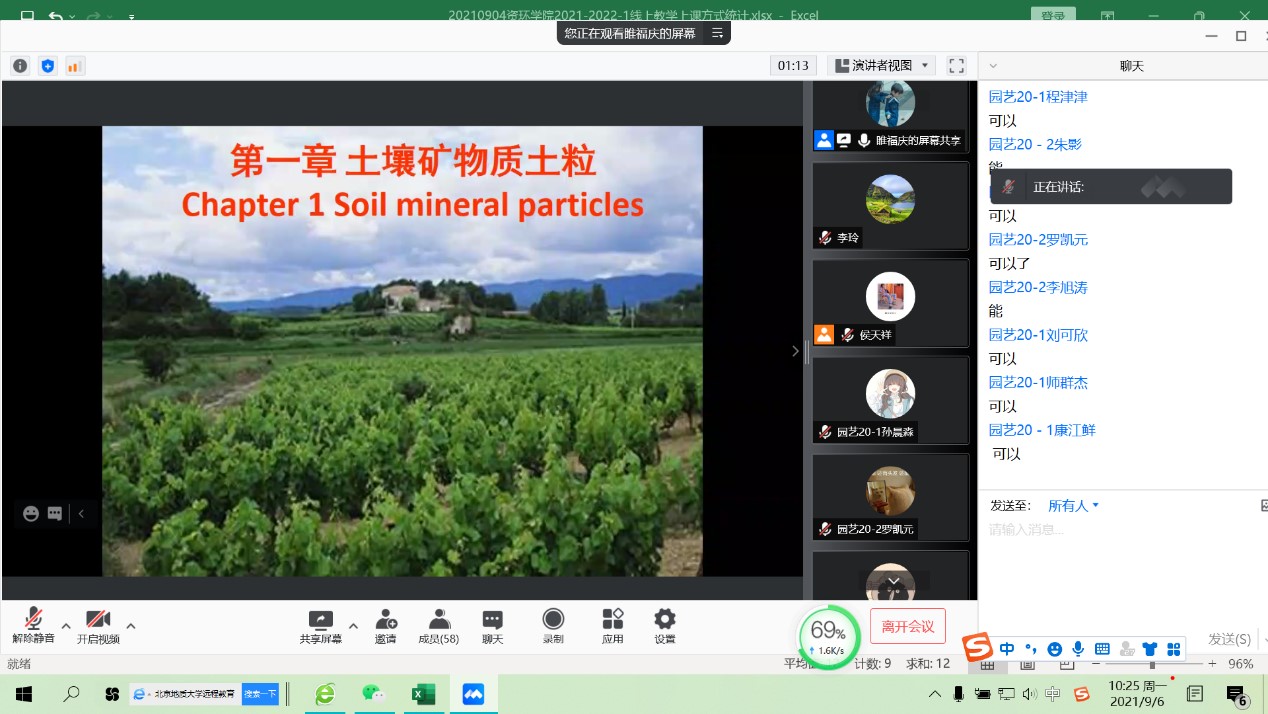Open the meeting info icon
The image size is (1268, 714).
click(x=20, y=66)
